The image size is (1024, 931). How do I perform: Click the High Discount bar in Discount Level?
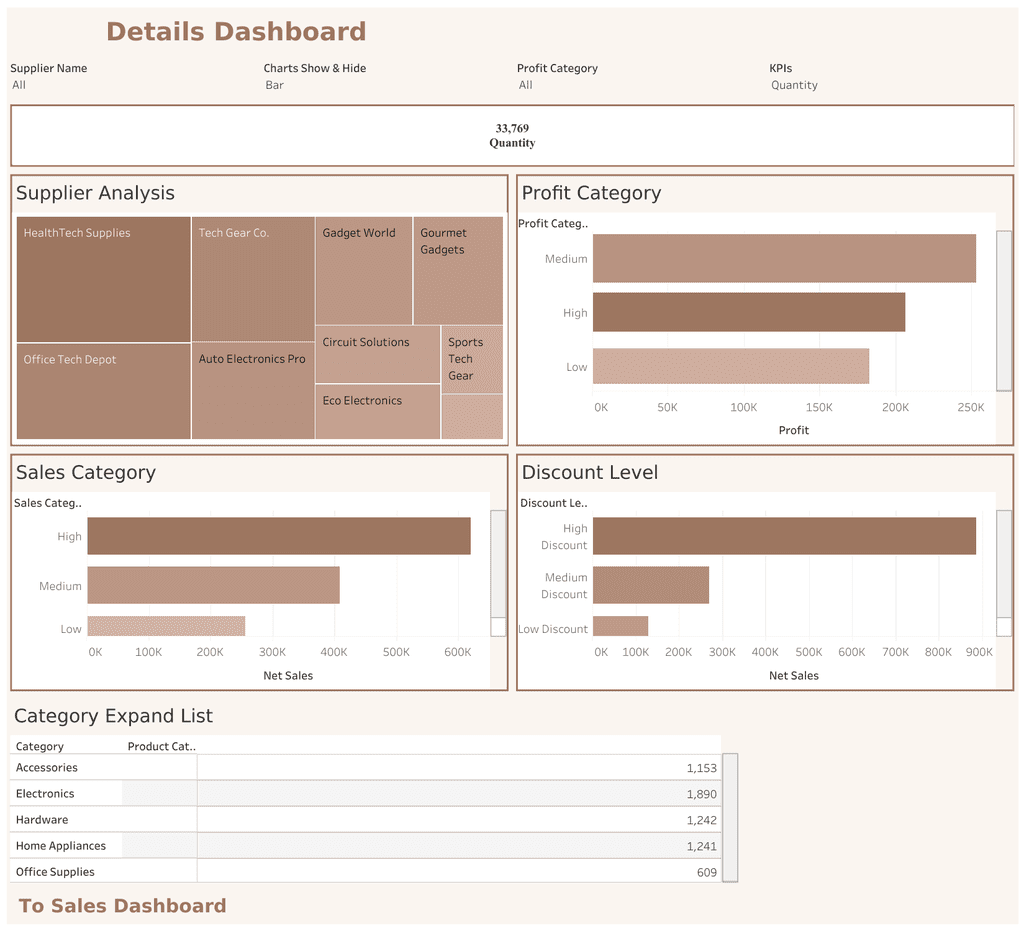coord(784,536)
